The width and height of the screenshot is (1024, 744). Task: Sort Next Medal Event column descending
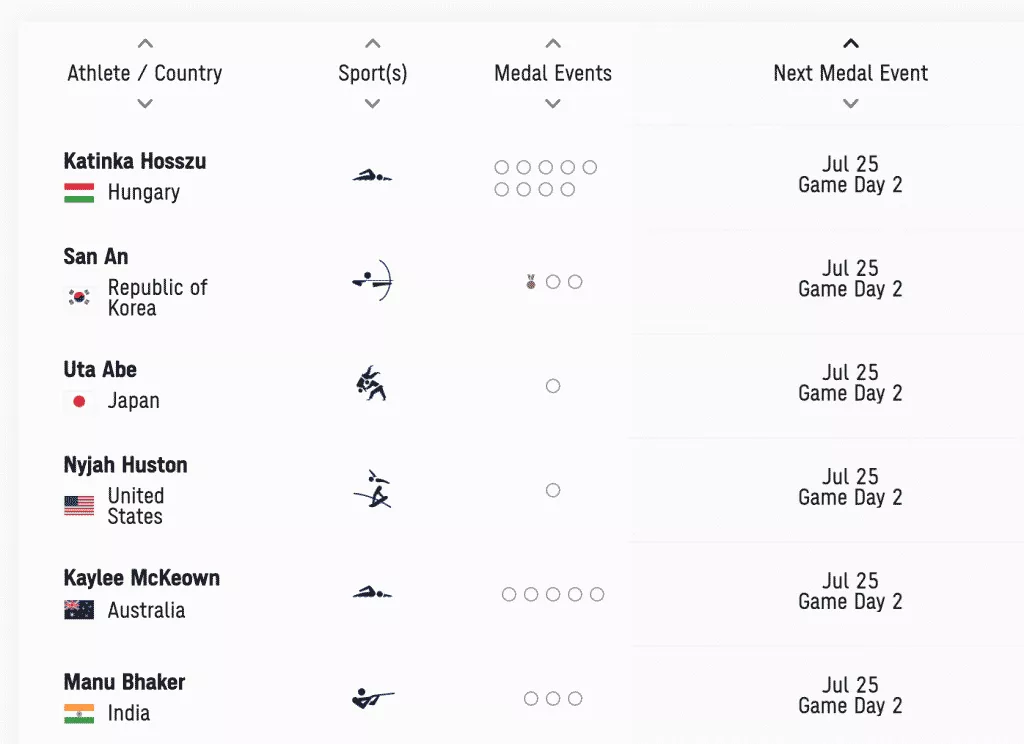(851, 103)
